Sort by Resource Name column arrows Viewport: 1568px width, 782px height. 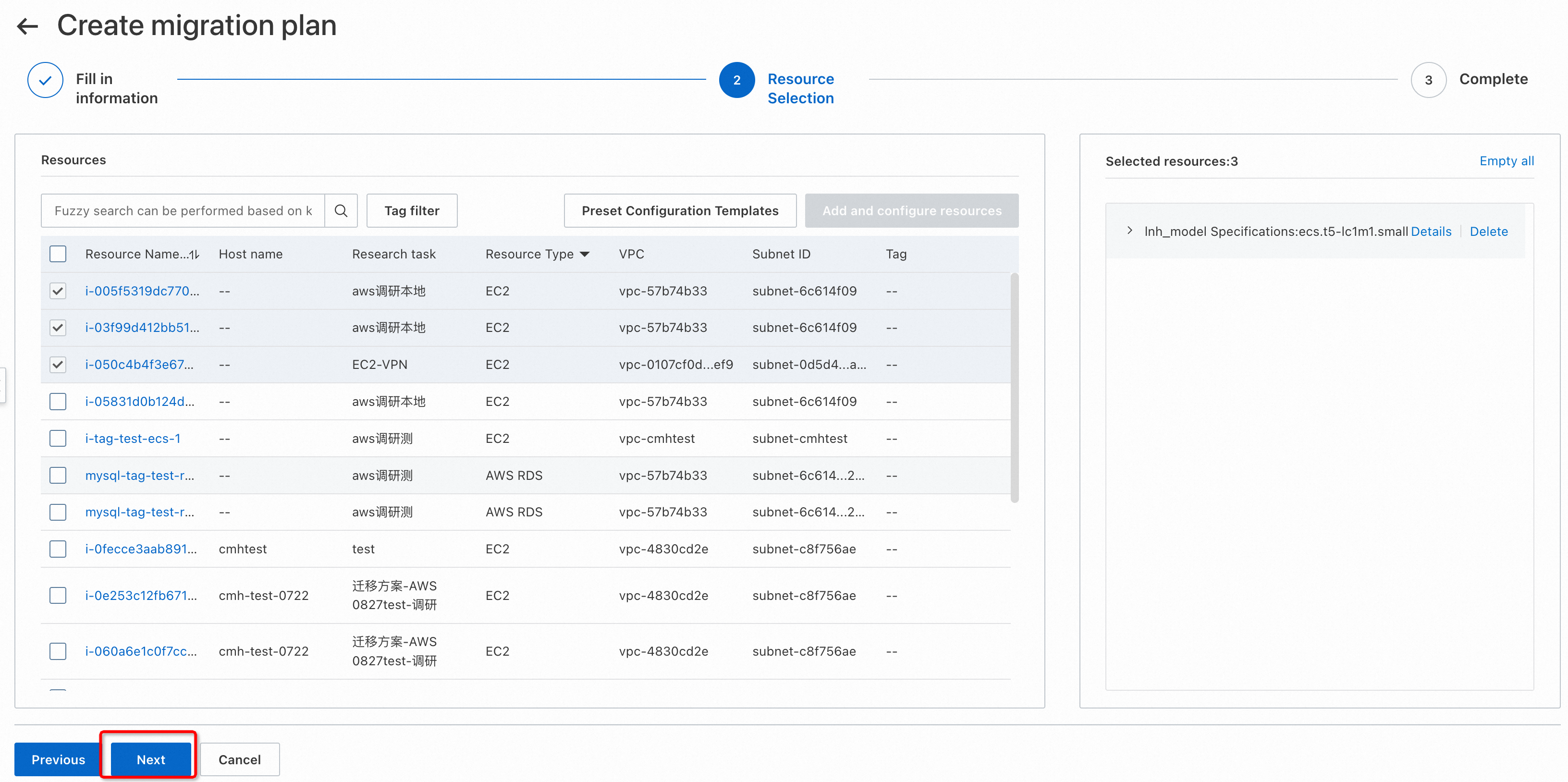click(x=194, y=255)
